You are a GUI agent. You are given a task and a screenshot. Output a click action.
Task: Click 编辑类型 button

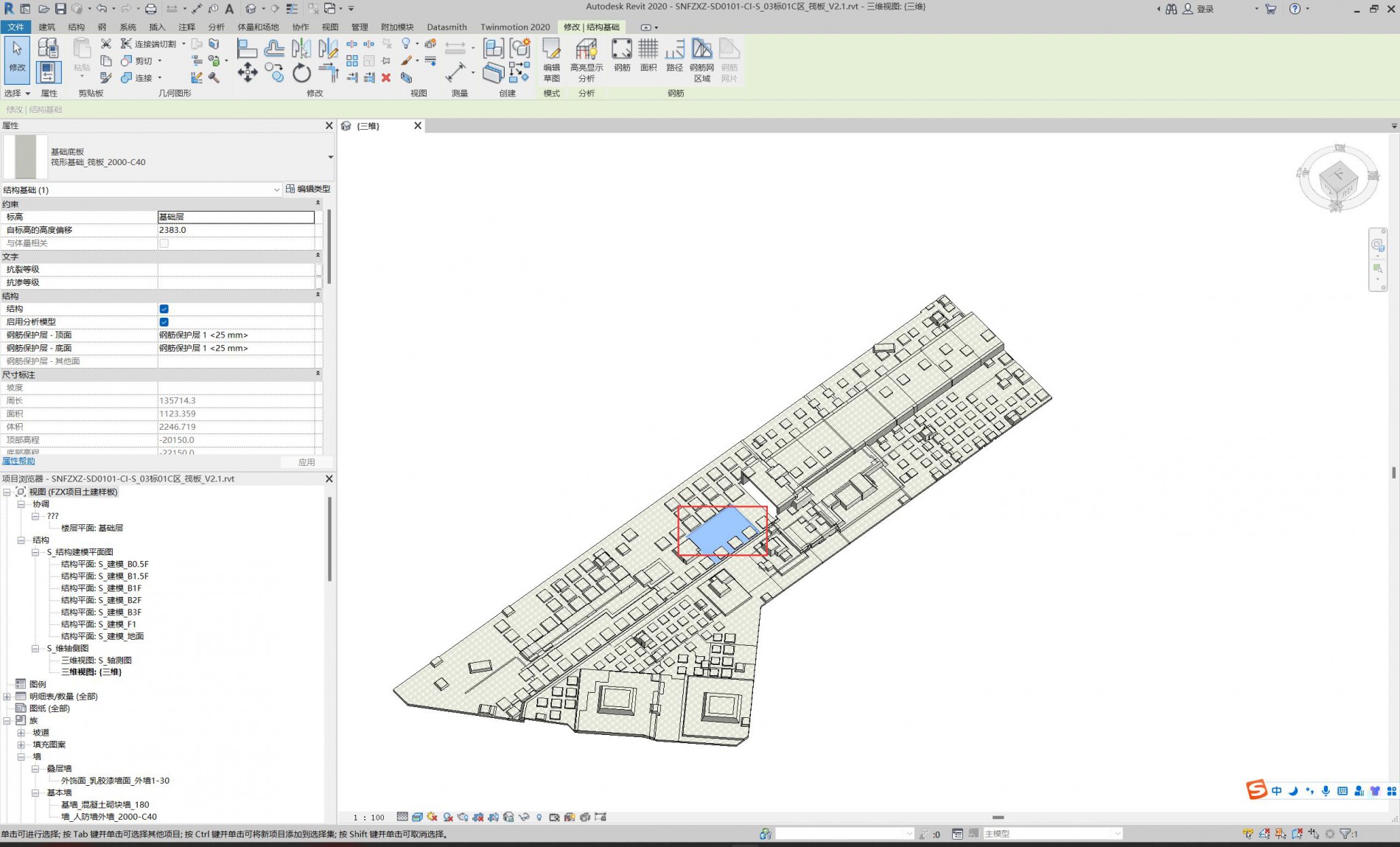(x=308, y=189)
